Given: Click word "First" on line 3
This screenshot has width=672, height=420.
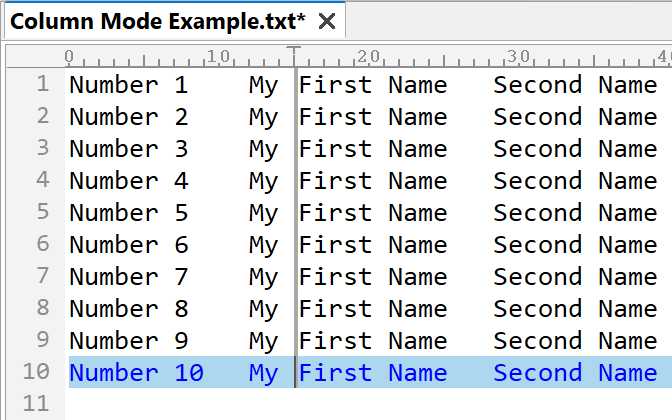Looking at the screenshot, I should point(335,149).
